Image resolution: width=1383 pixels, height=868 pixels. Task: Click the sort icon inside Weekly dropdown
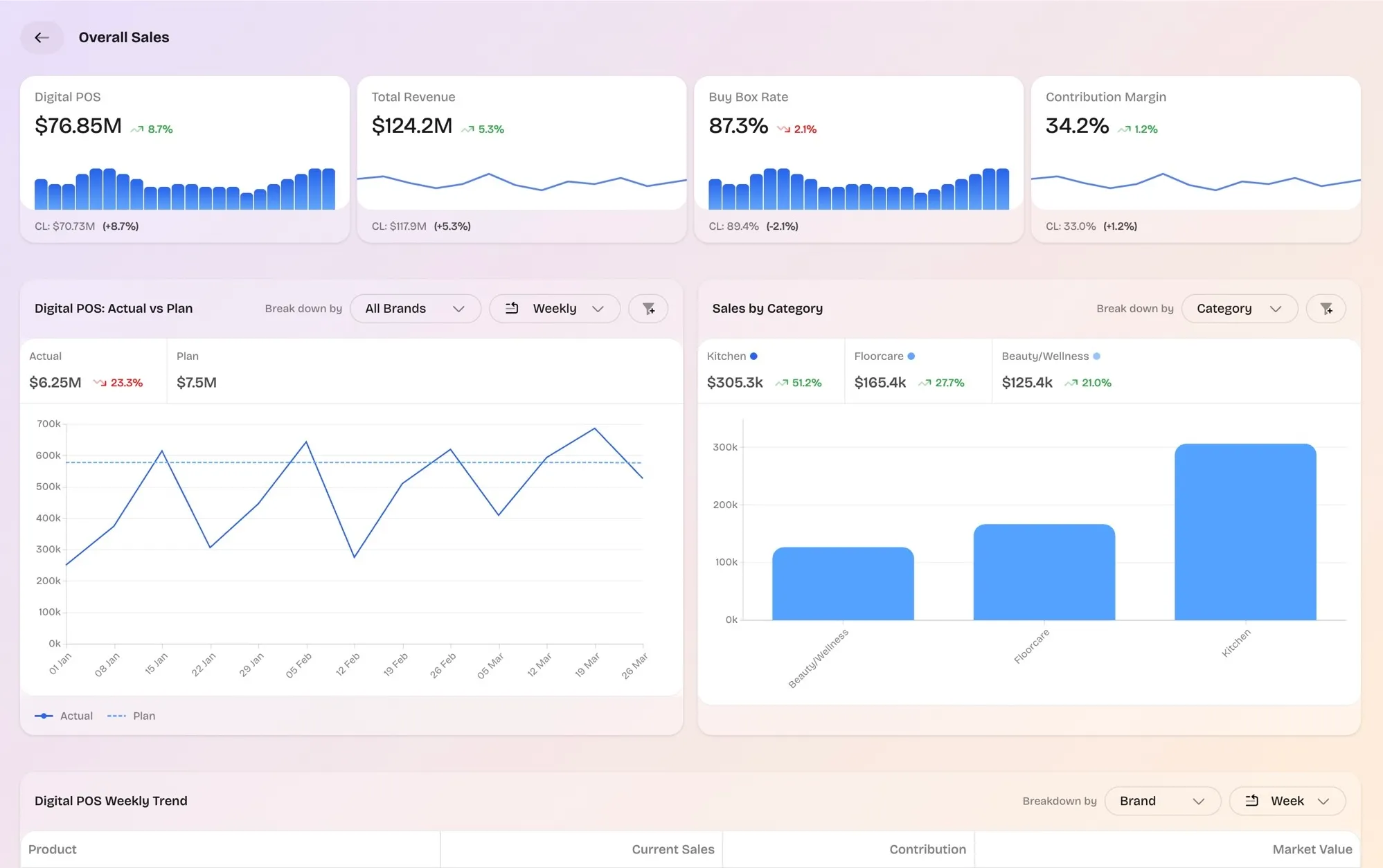coord(512,309)
